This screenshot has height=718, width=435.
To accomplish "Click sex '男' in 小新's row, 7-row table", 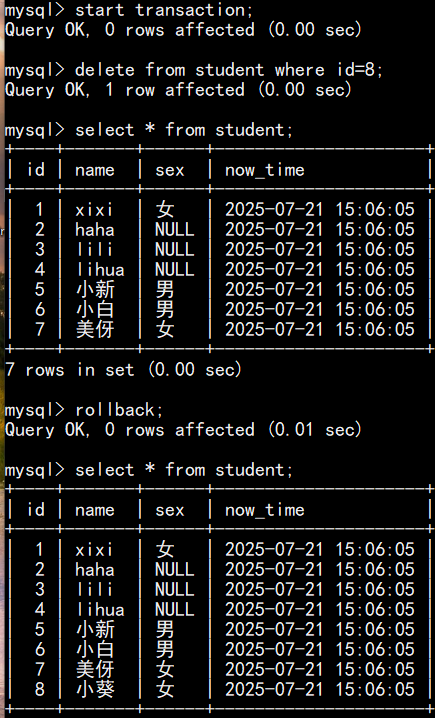I will pos(165,289).
